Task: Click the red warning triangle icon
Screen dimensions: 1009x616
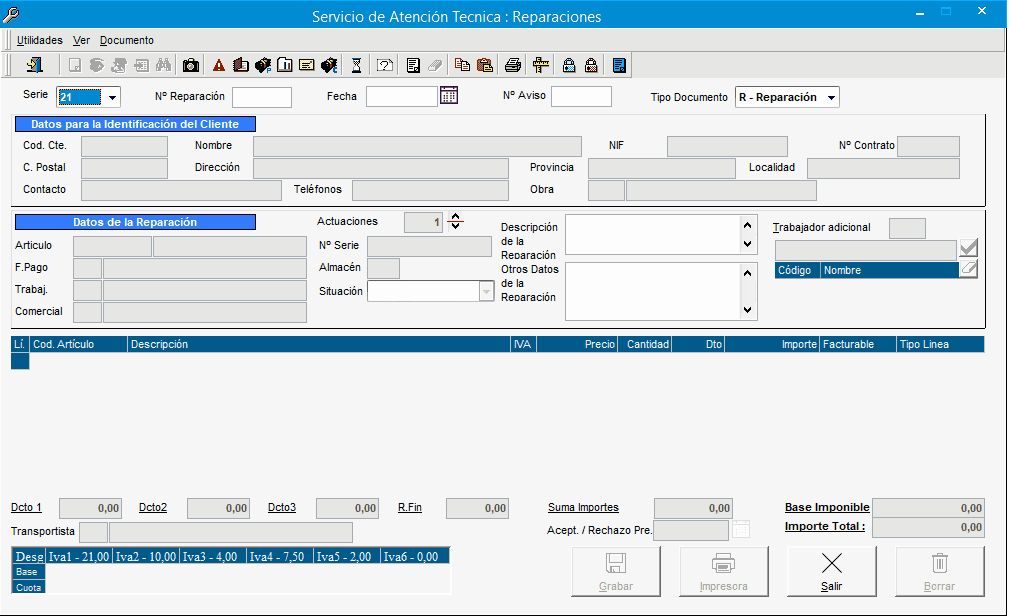Action: [x=219, y=65]
